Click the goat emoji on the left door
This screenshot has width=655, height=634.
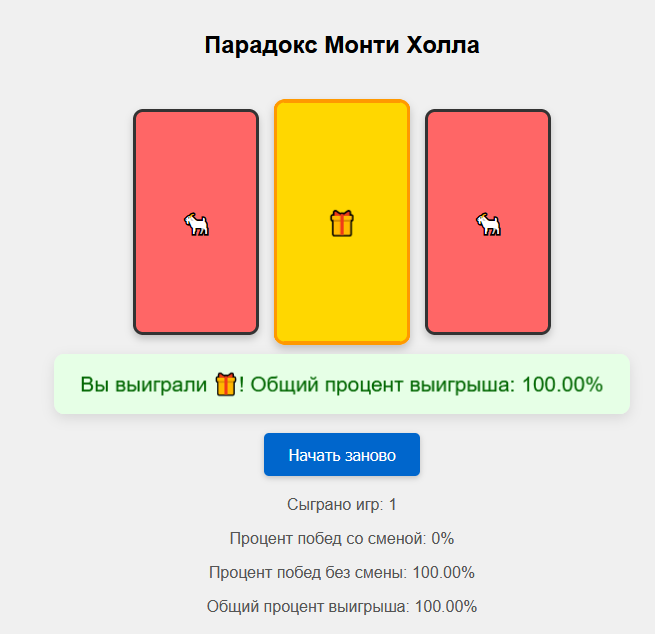(196, 224)
